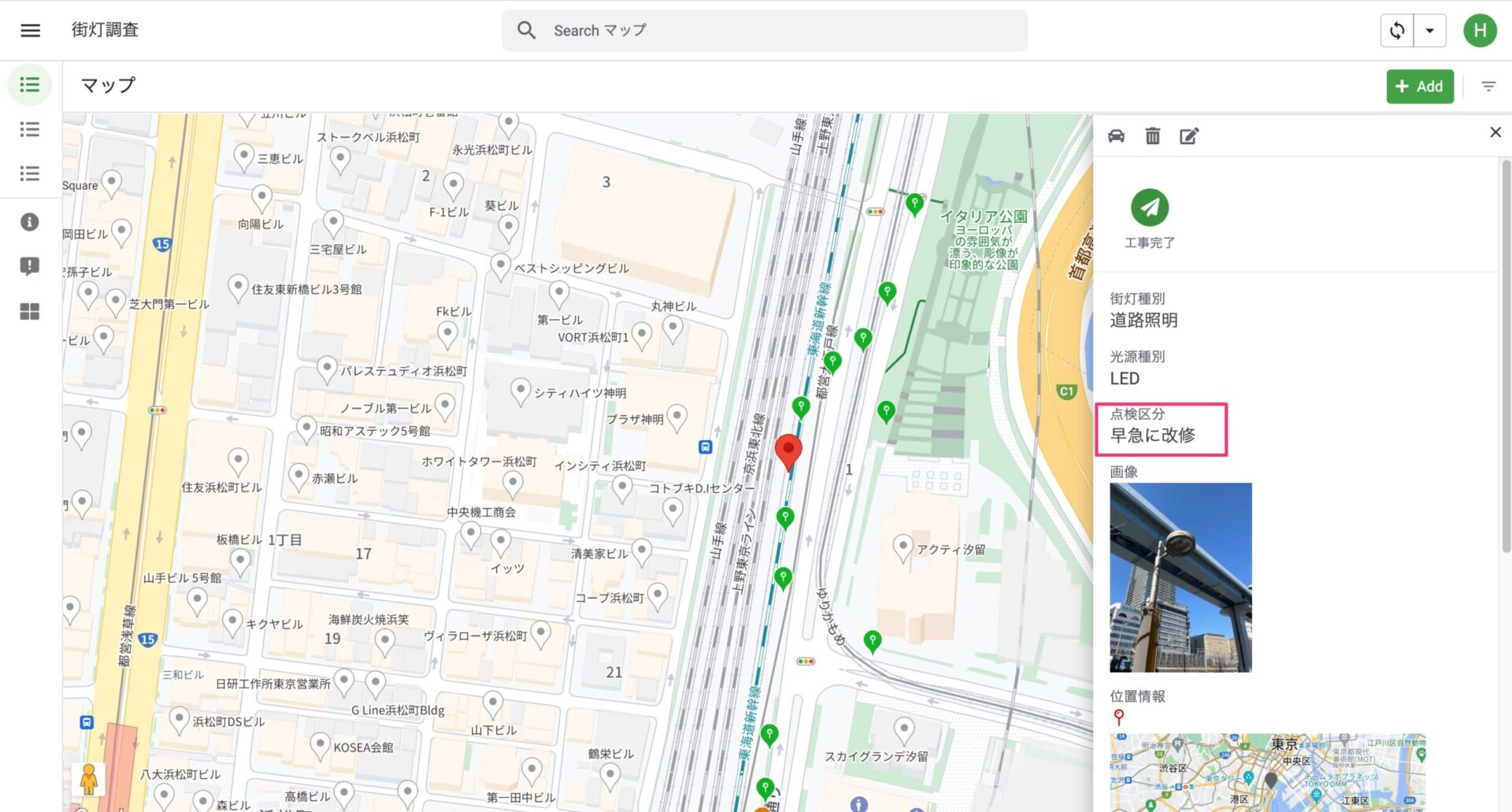Open the H account avatar menu

(1480, 30)
